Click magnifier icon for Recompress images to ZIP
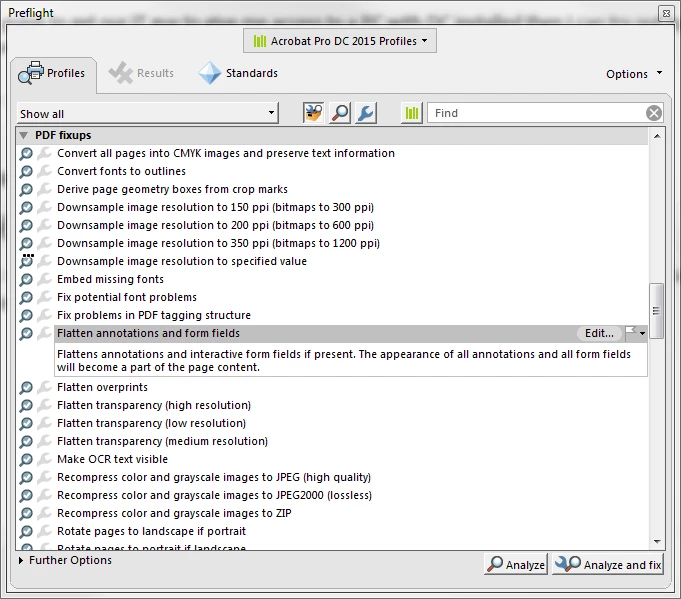This screenshot has width=681, height=599. (x=26, y=513)
